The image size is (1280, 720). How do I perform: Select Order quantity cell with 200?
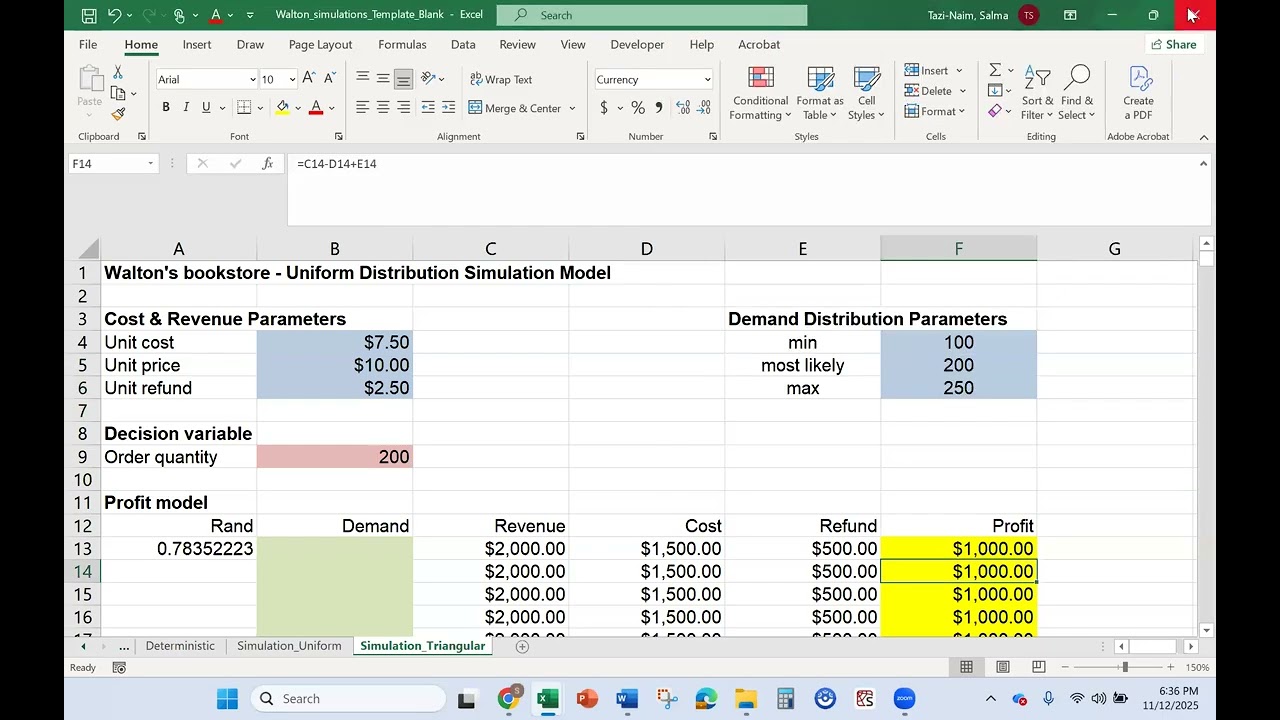[334, 457]
